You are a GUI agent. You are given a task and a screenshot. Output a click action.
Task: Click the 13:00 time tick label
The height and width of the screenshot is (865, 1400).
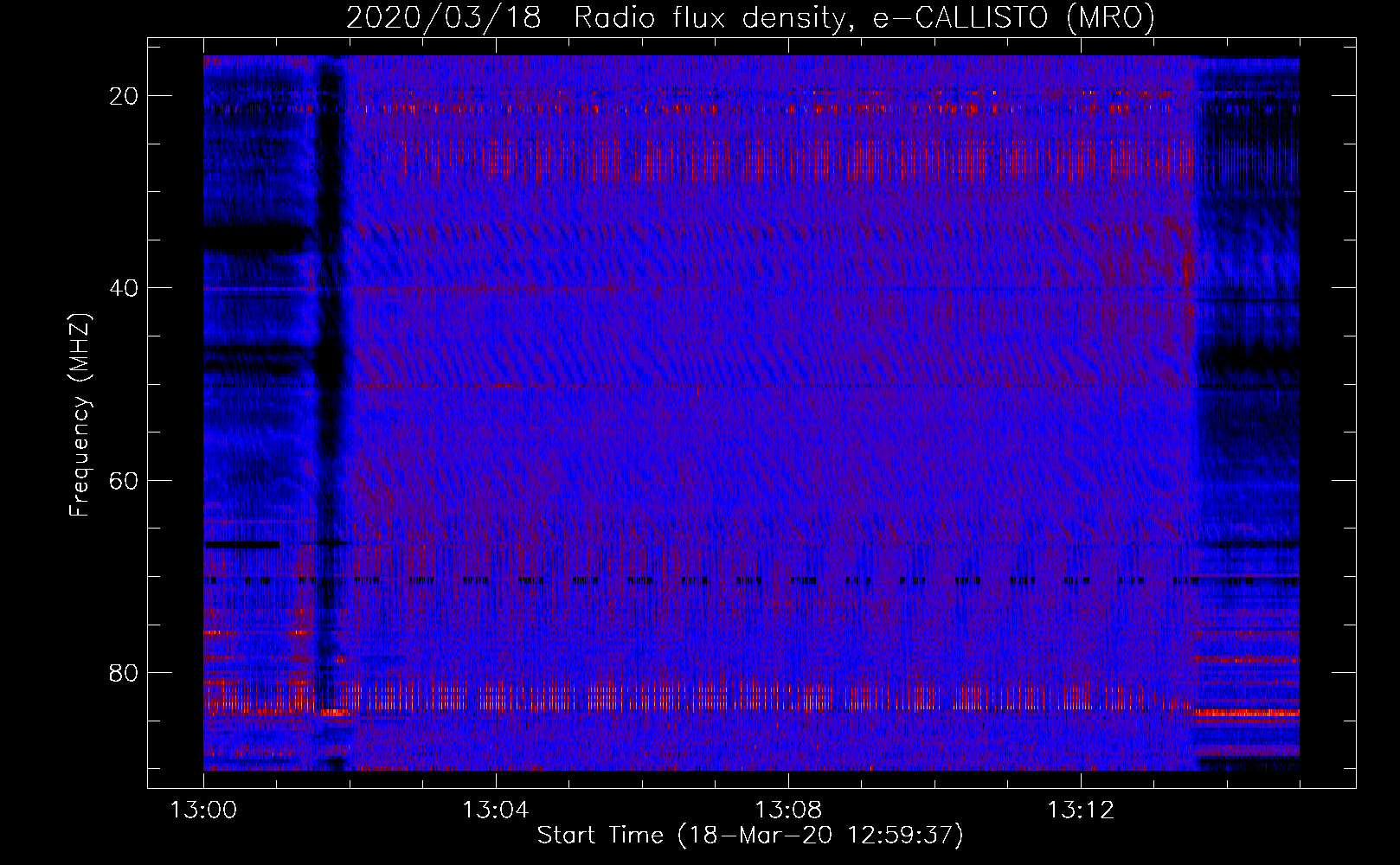pos(203,811)
